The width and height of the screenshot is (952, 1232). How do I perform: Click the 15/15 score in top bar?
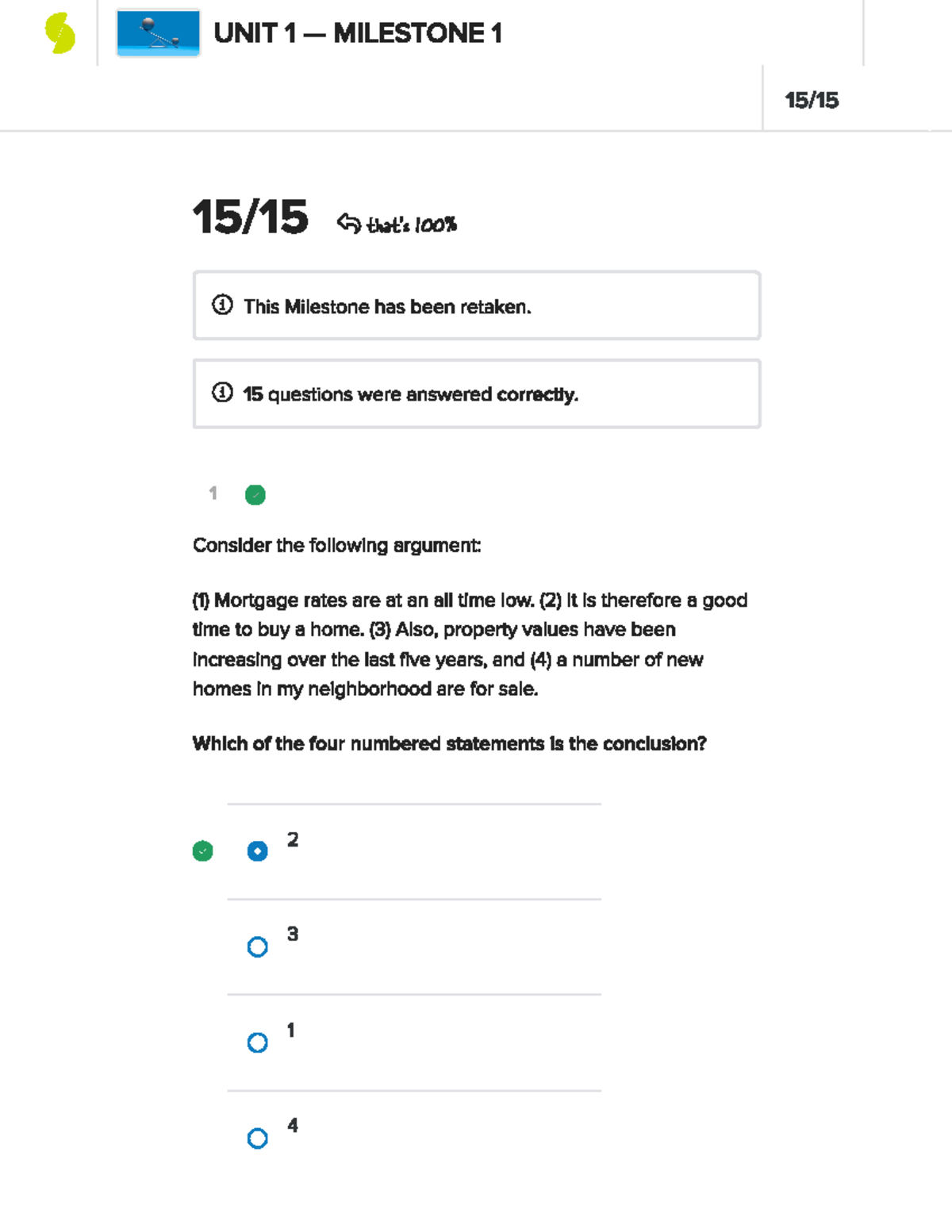[812, 100]
